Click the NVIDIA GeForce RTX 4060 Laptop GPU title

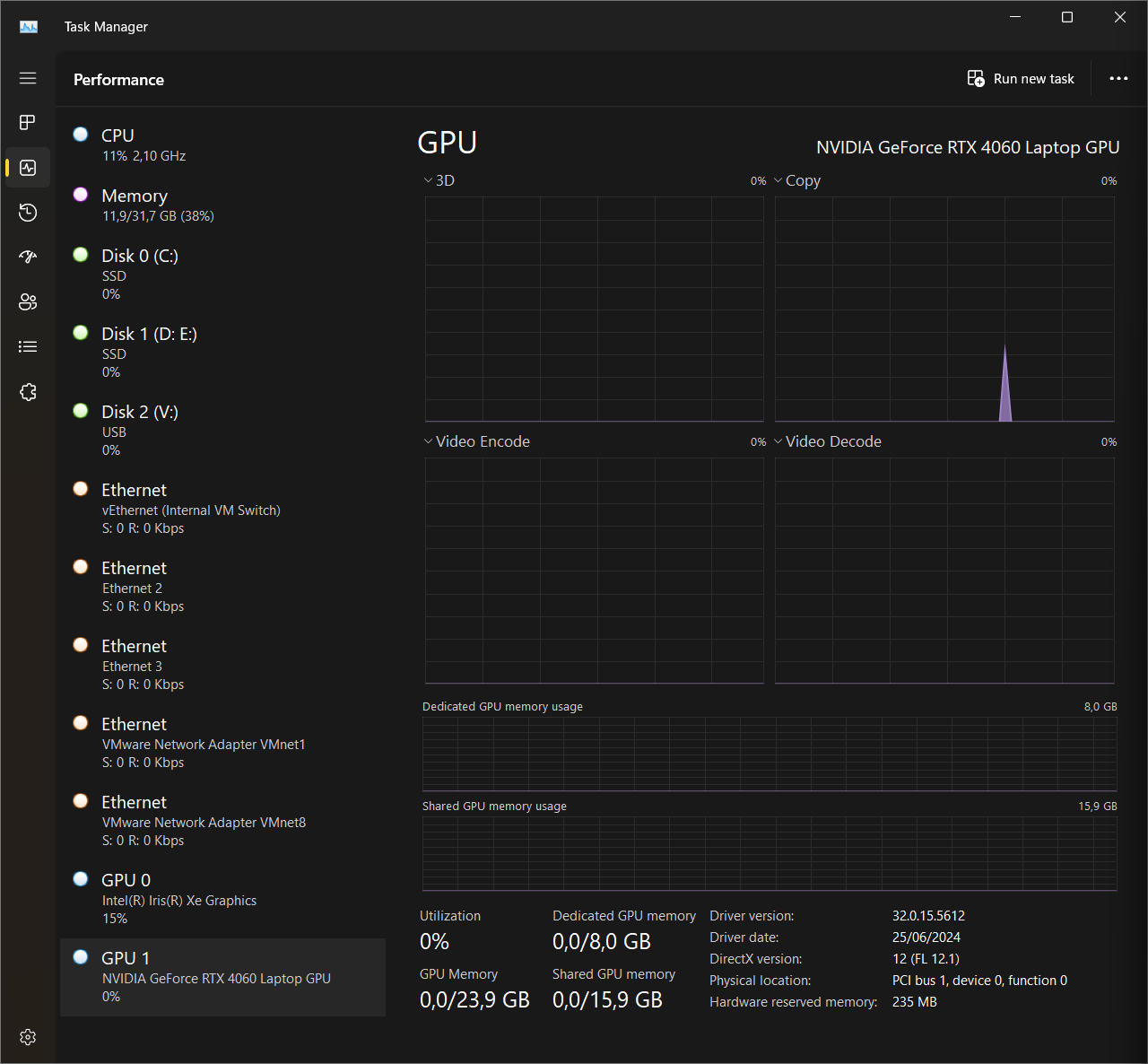point(968,147)
